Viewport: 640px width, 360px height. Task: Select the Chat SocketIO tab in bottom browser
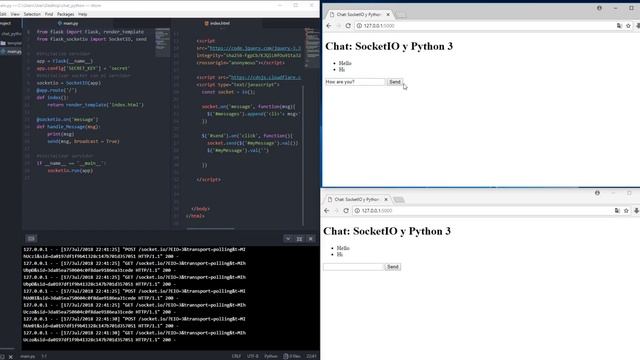click(356, 200)
